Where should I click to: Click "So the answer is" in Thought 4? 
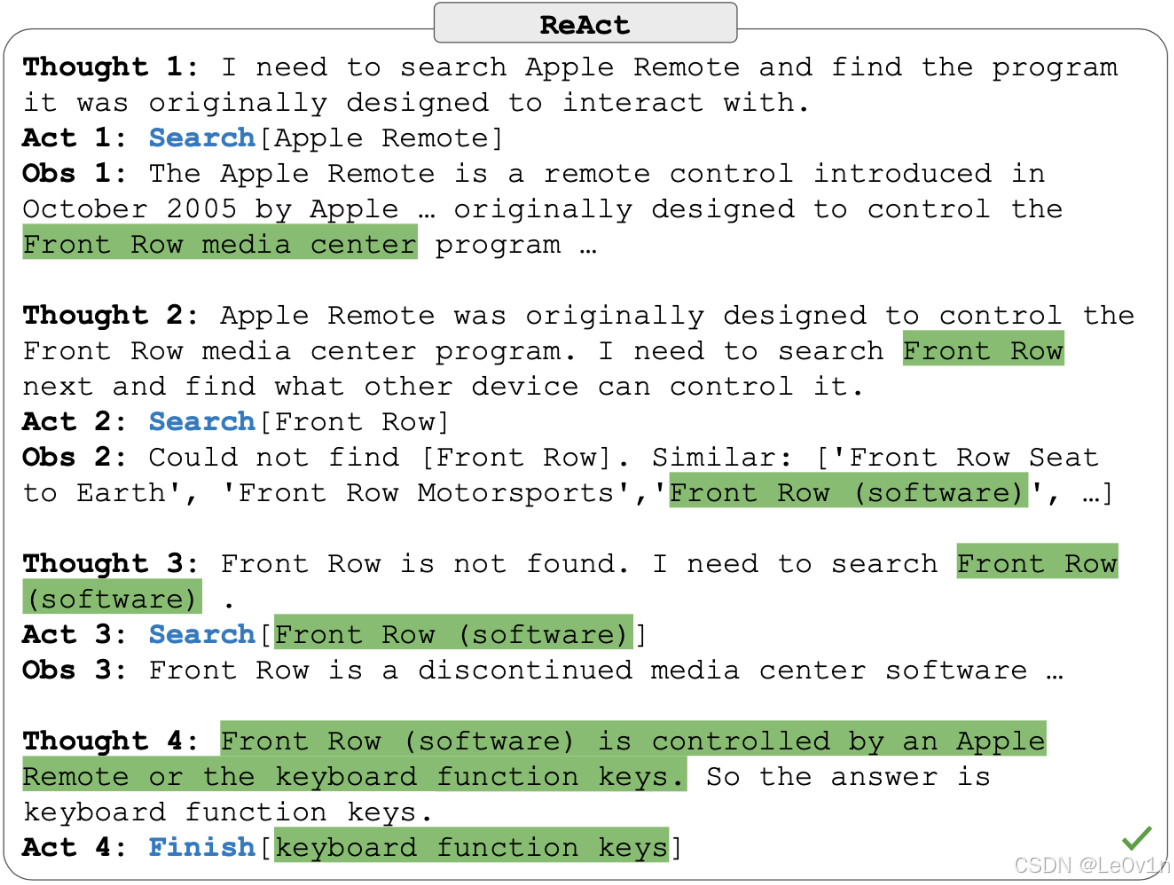pyautogui.click(x=848, y=776)
